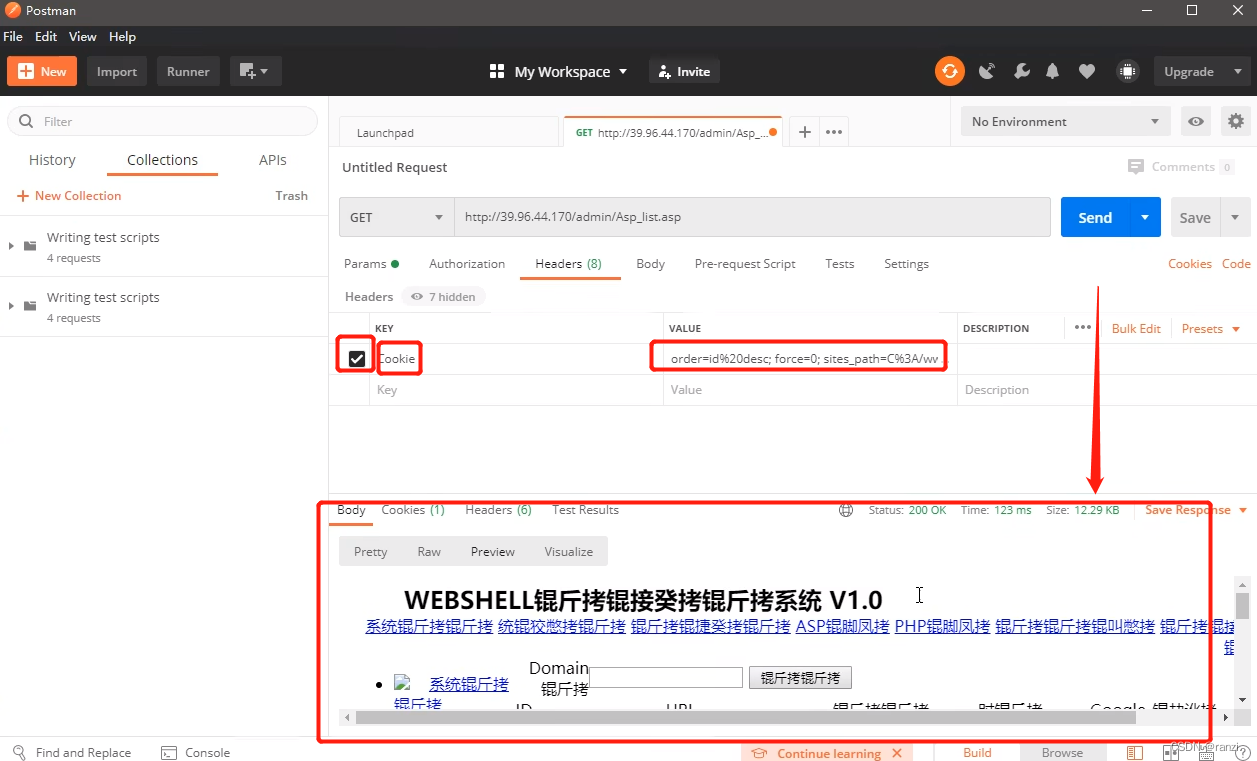Open the Help menu
1257x761 pixels.
(122, 36)
